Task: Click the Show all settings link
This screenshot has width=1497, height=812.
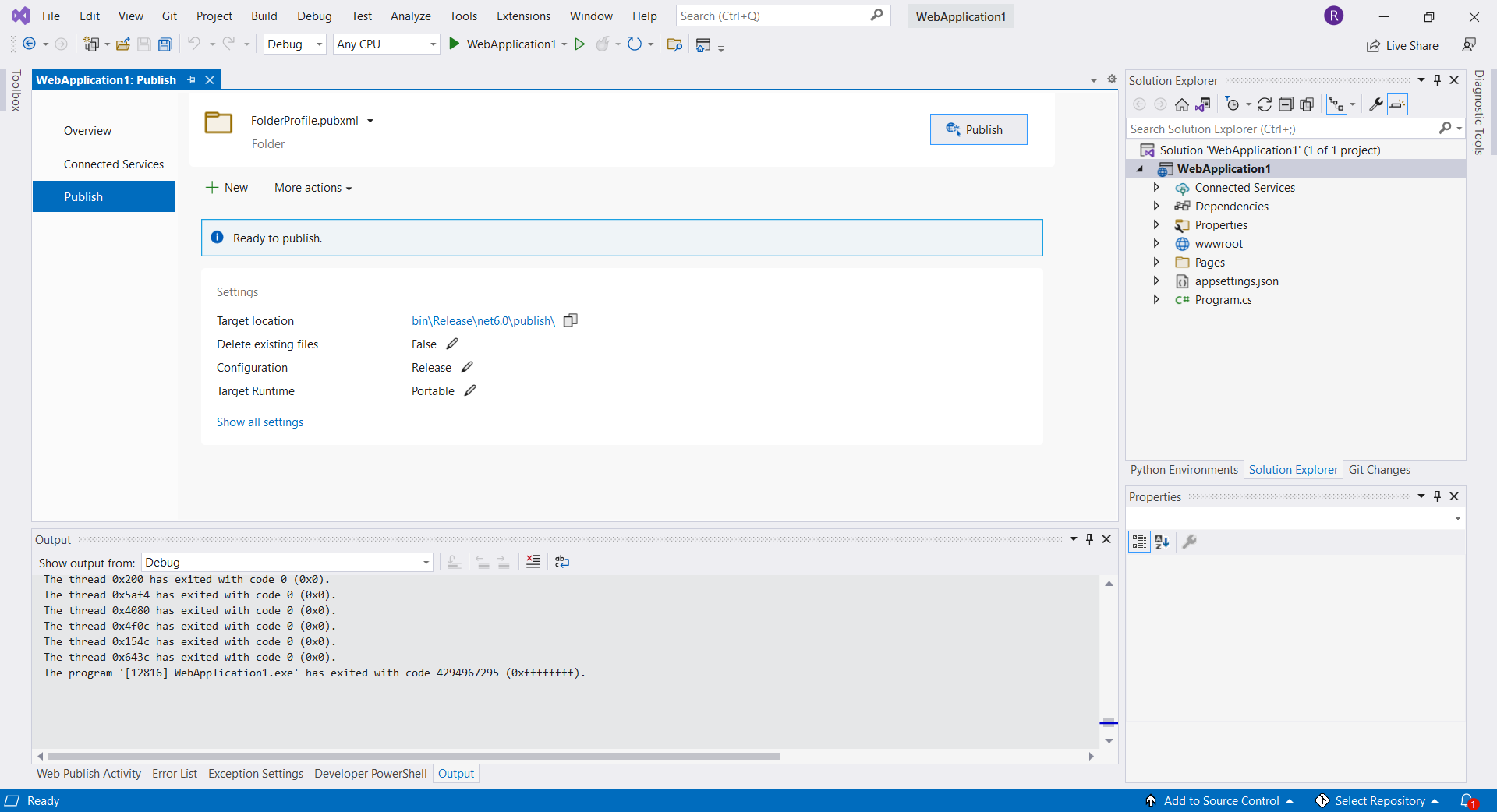Action: click(x=260, y=422)
